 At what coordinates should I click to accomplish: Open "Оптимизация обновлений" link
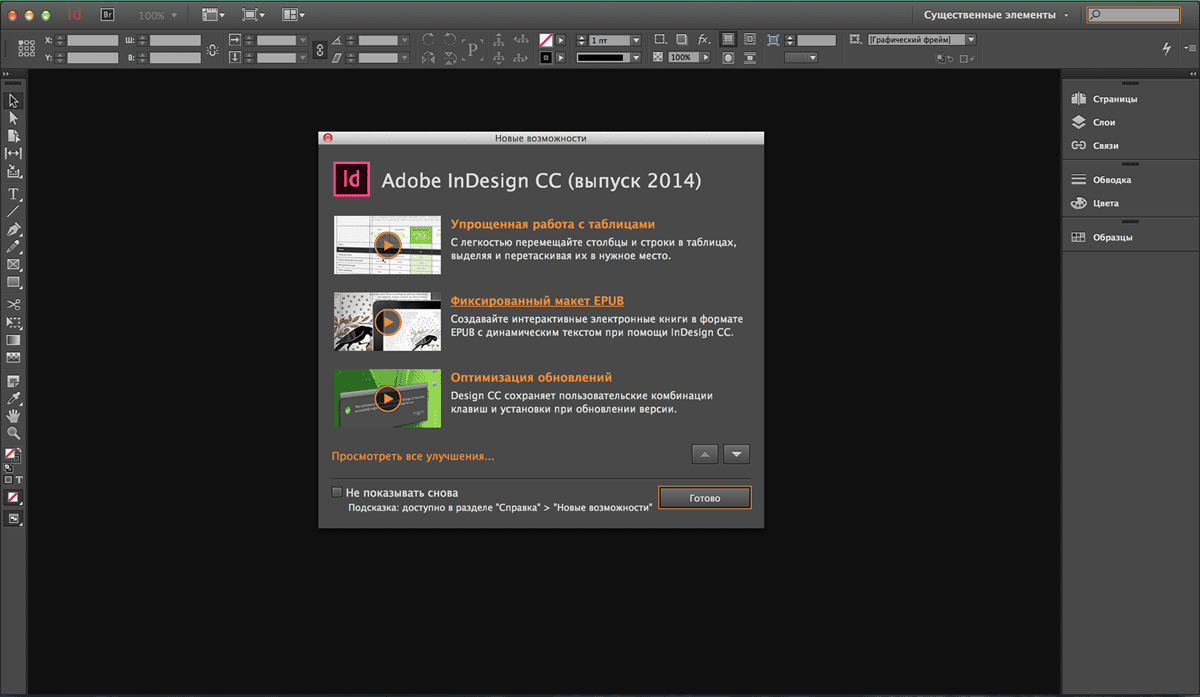[531, 378]
